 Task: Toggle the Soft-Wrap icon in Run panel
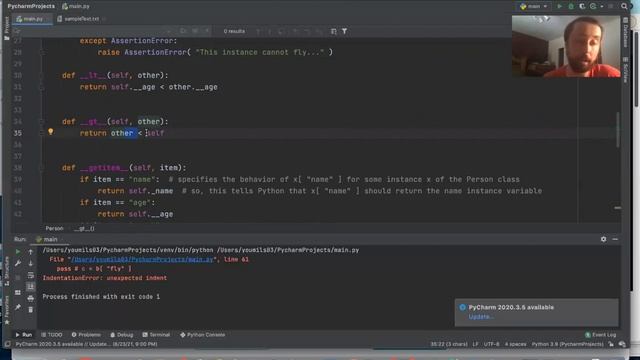(31, 276)
